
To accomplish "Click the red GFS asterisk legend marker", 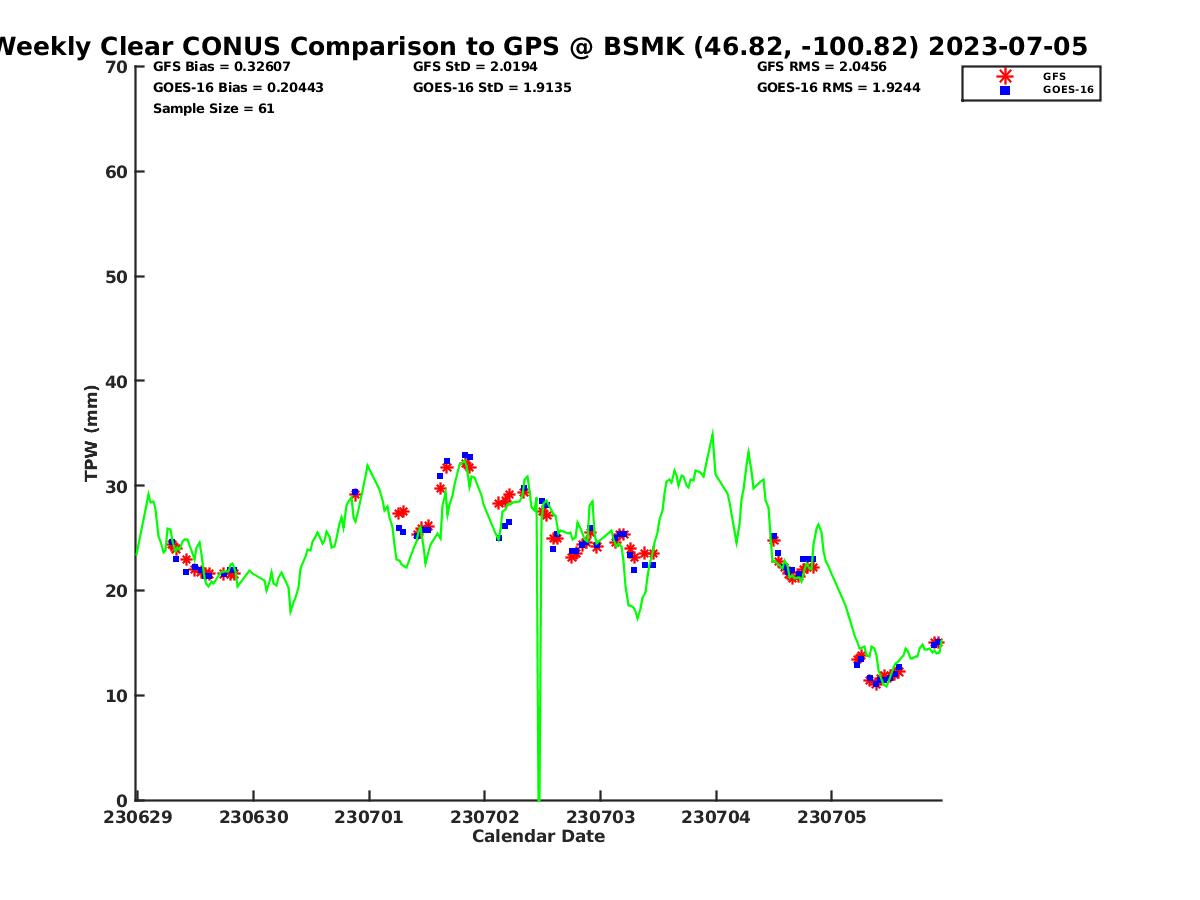I will [x=1005, y=76].
